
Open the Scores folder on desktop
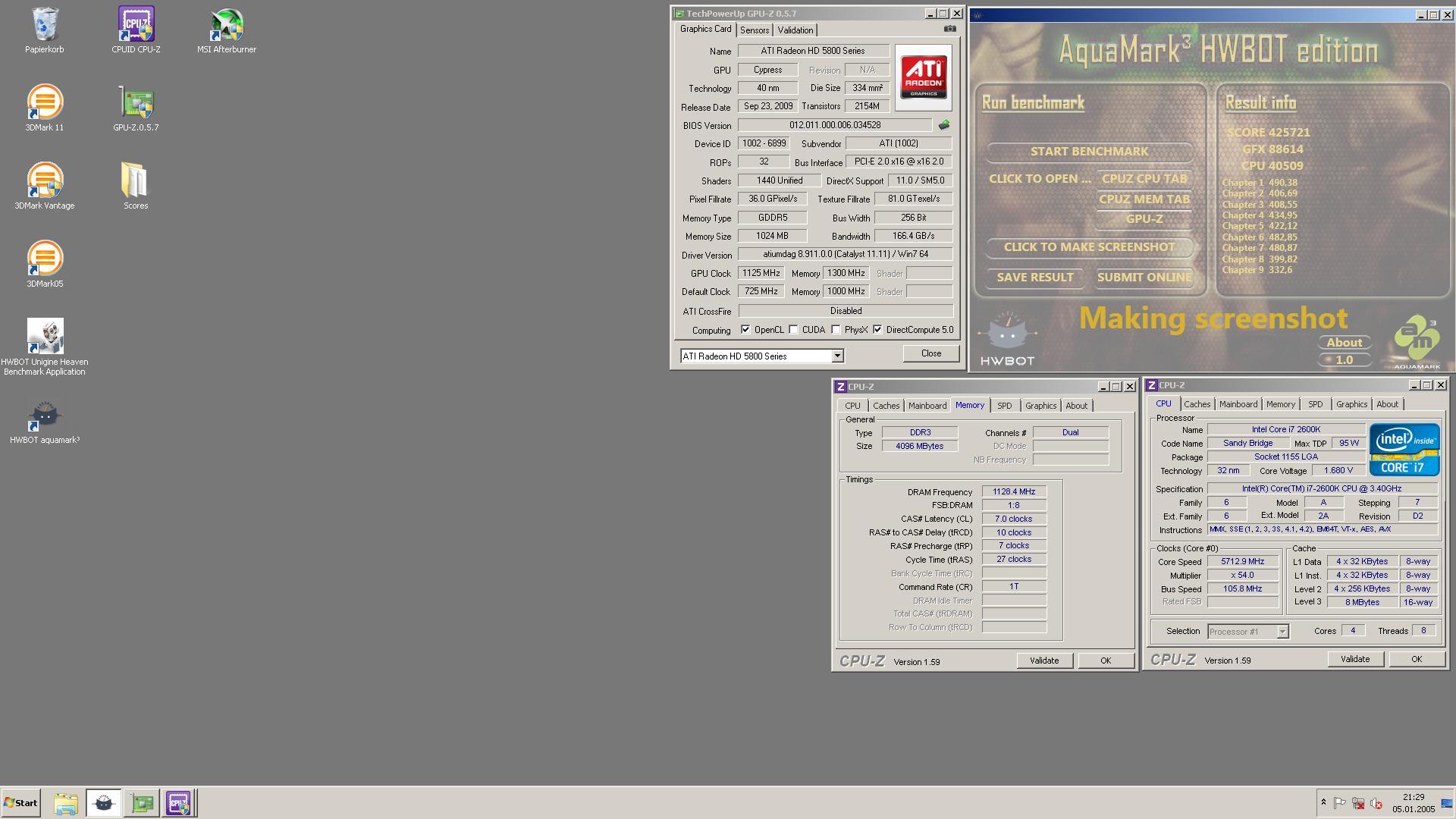(136, 187)
